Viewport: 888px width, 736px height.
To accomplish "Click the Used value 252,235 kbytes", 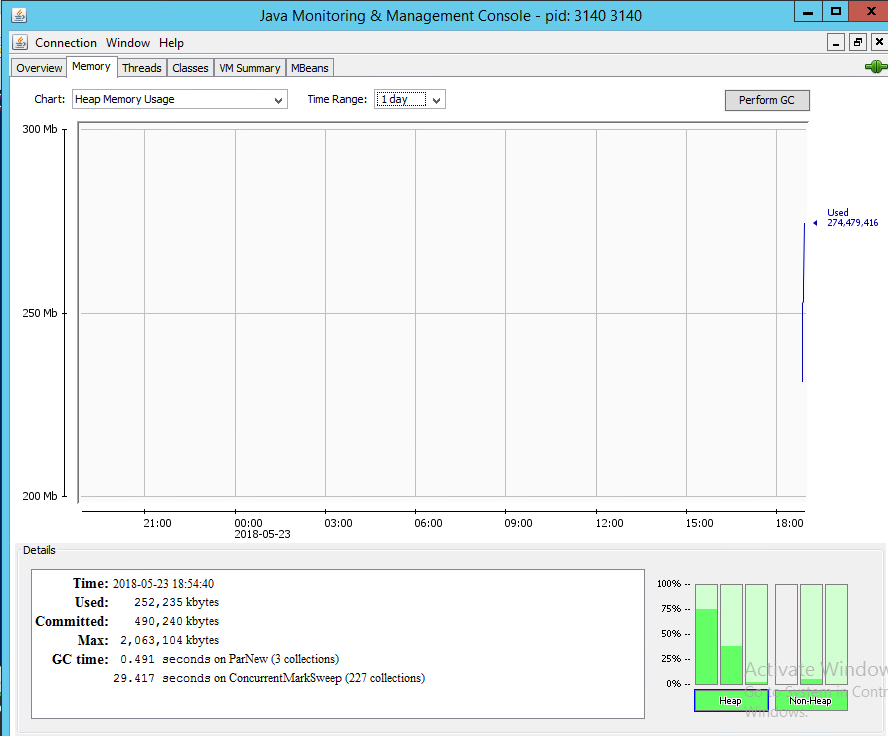I will (176, 602).
